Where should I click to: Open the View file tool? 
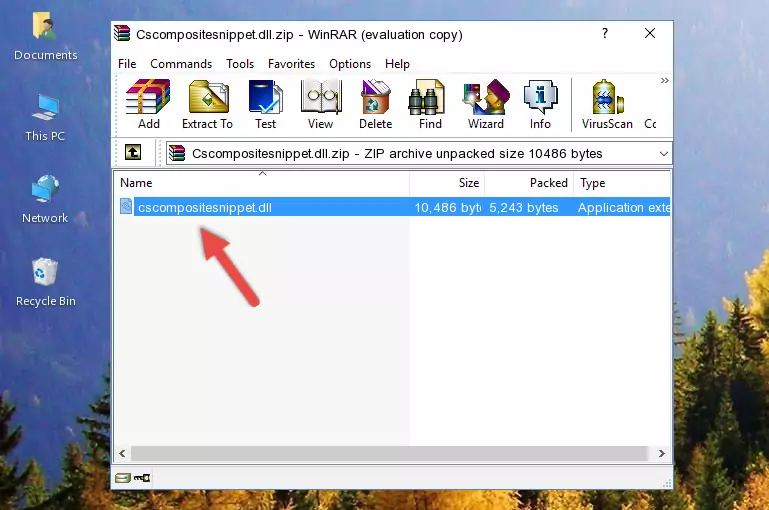[x=321, y=104]
